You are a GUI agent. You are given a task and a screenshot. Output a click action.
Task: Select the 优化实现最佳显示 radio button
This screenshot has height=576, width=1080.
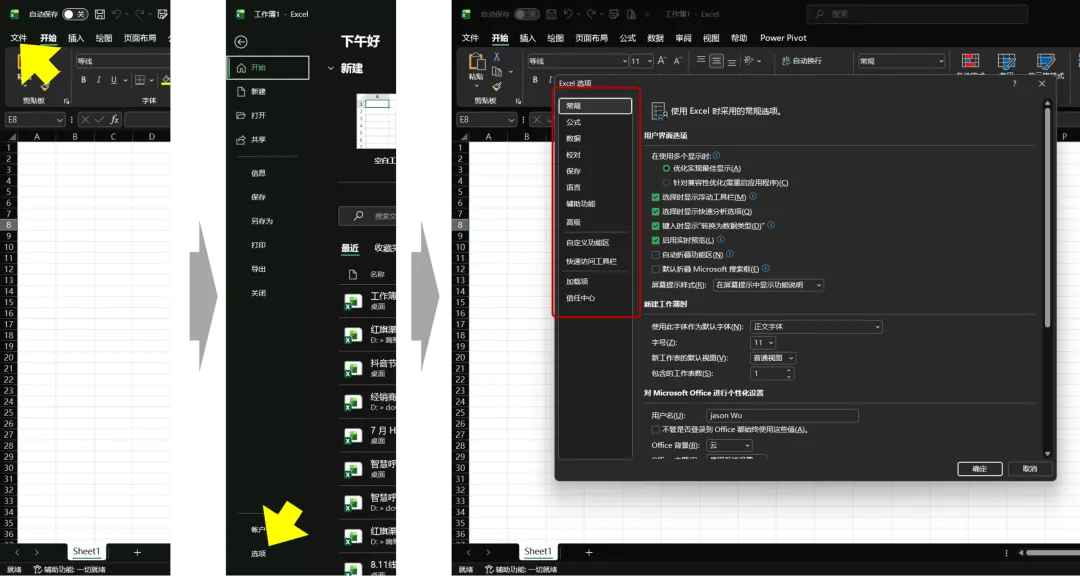pyautogui.click(x=666, y=168)
